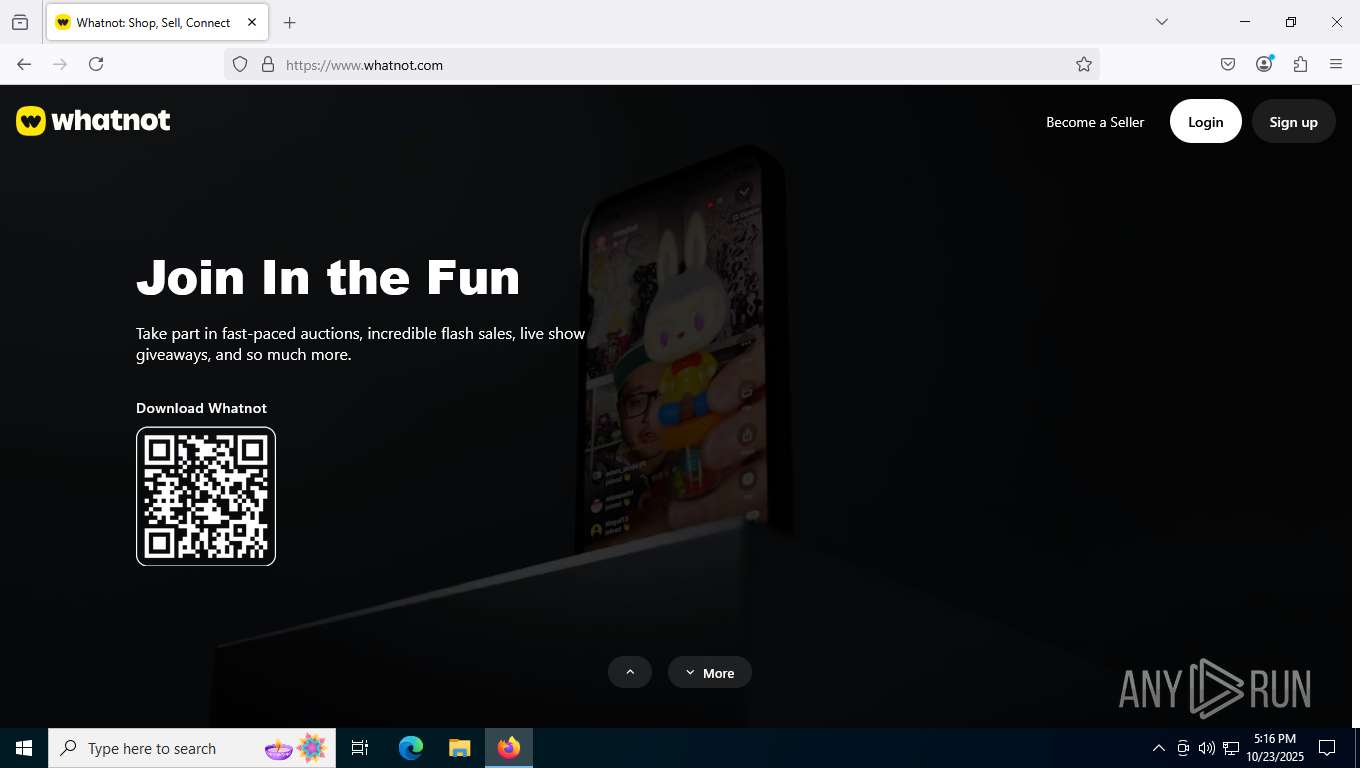Open the Firefox application menu
This screenshot has height=768, width=1360.
[1336, 64]
